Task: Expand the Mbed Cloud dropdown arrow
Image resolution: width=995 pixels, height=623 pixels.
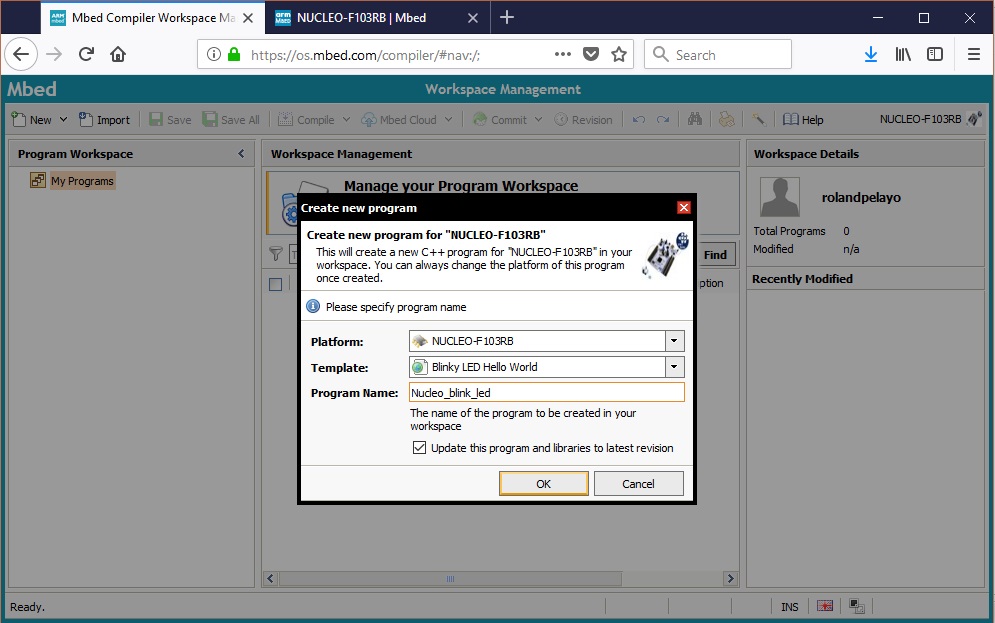Action: pos(449,119)
